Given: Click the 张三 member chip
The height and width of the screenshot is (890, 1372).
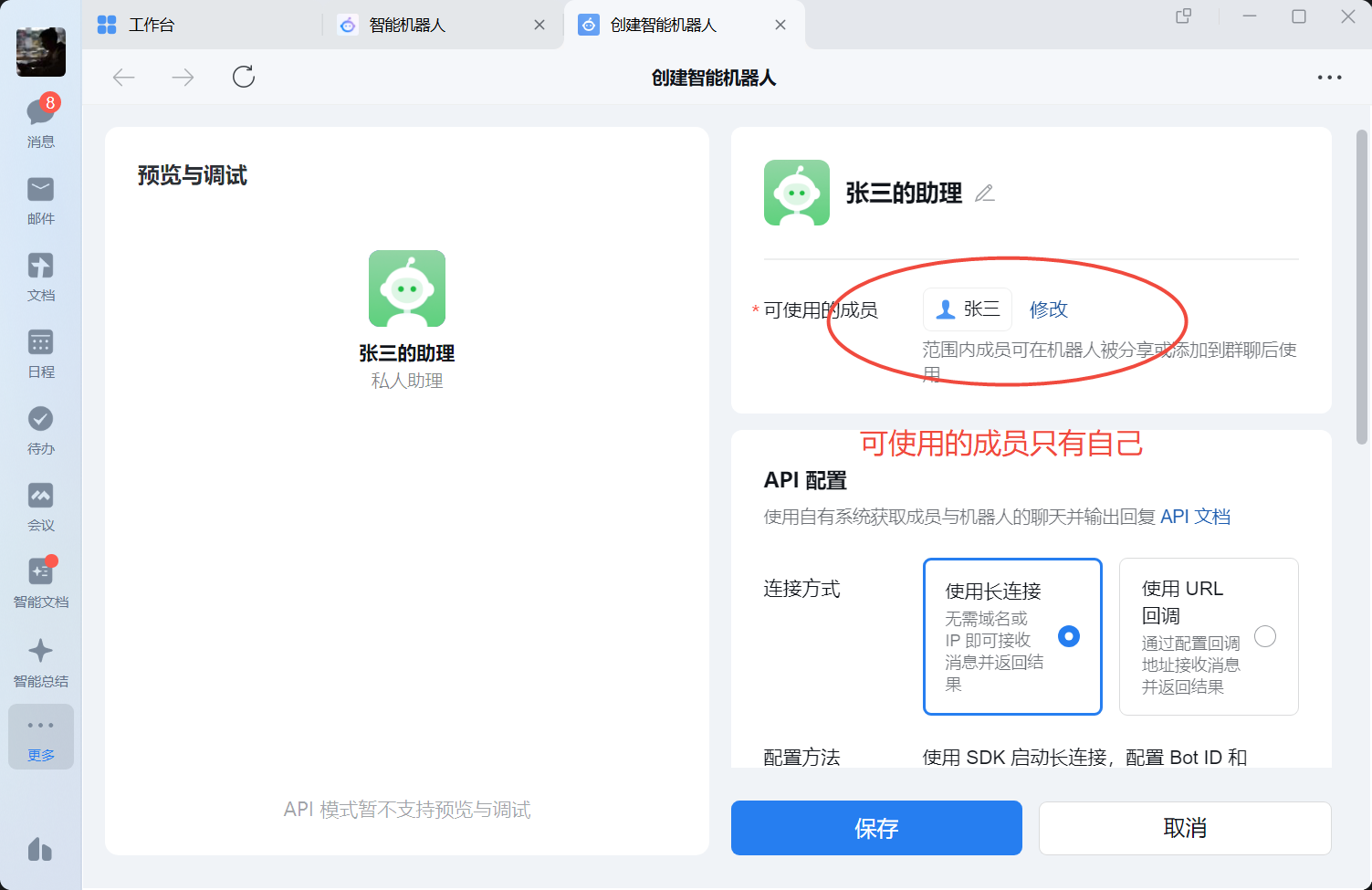Looking at the screenshot, I should point(968,309).
